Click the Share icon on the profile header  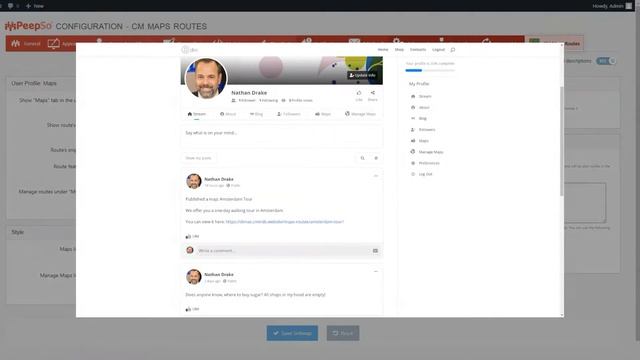tap(373, 93)
